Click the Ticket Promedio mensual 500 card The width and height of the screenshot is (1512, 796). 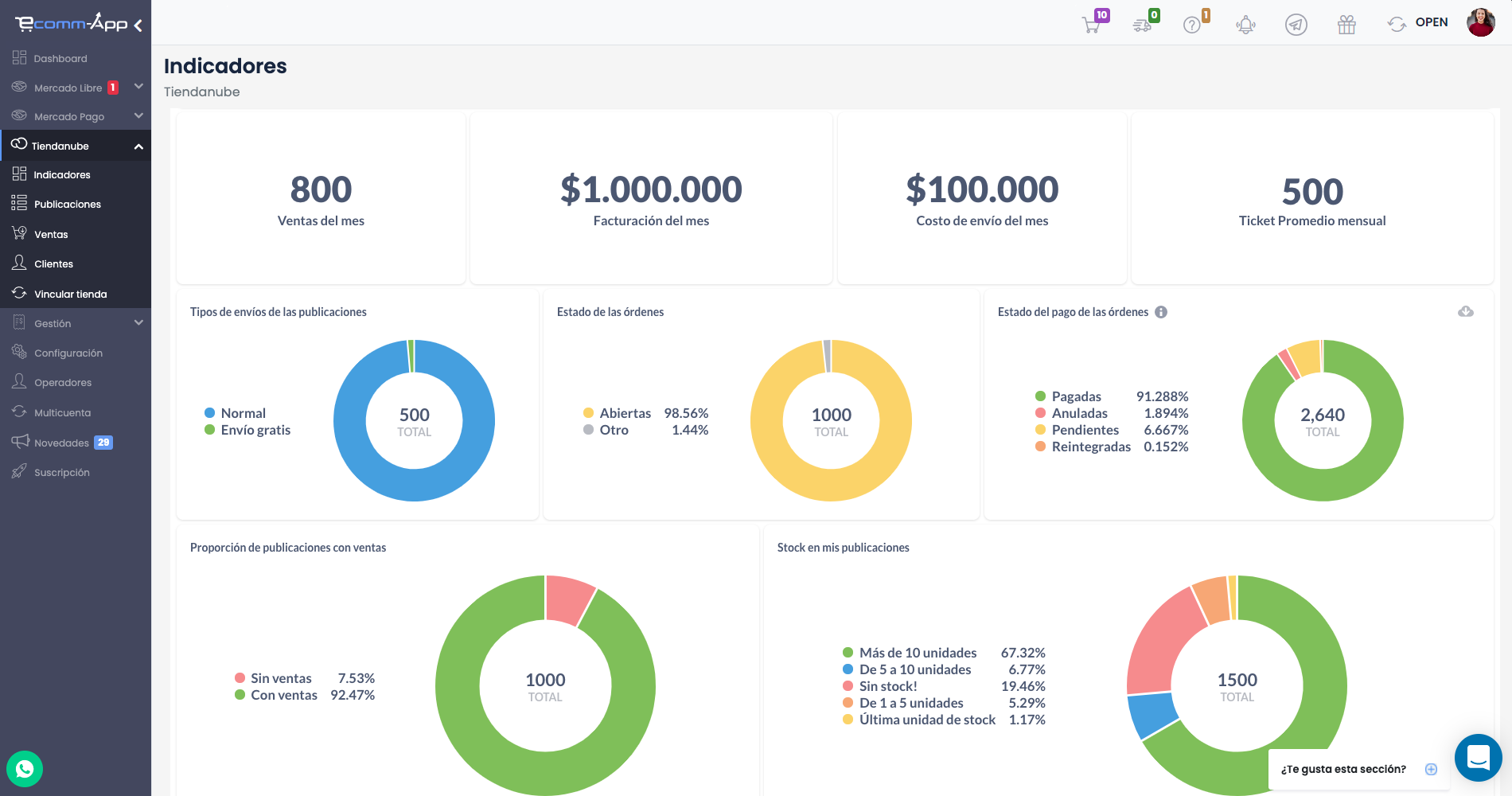coord(1312,198)
